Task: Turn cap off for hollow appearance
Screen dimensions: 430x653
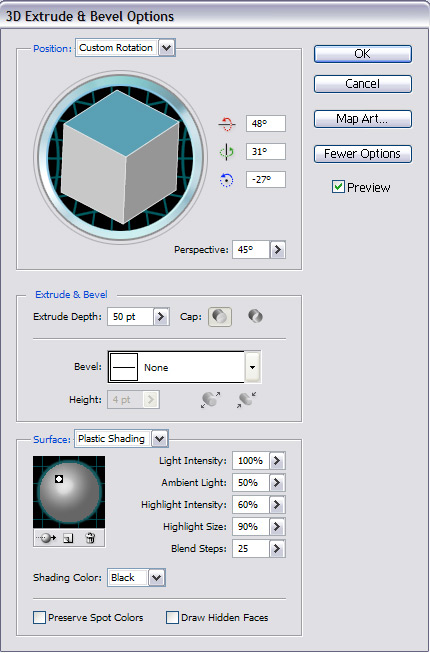Action: (255, 317)
